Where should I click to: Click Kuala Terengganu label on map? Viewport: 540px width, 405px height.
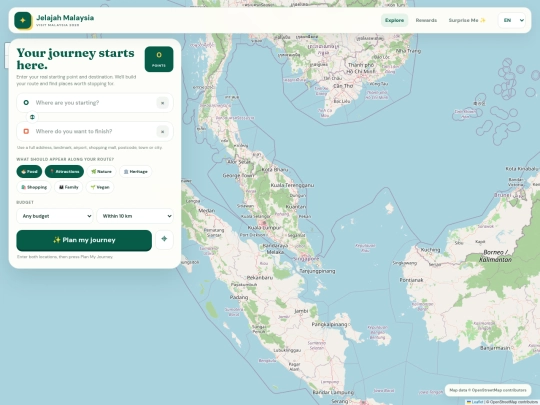(292, 185)
